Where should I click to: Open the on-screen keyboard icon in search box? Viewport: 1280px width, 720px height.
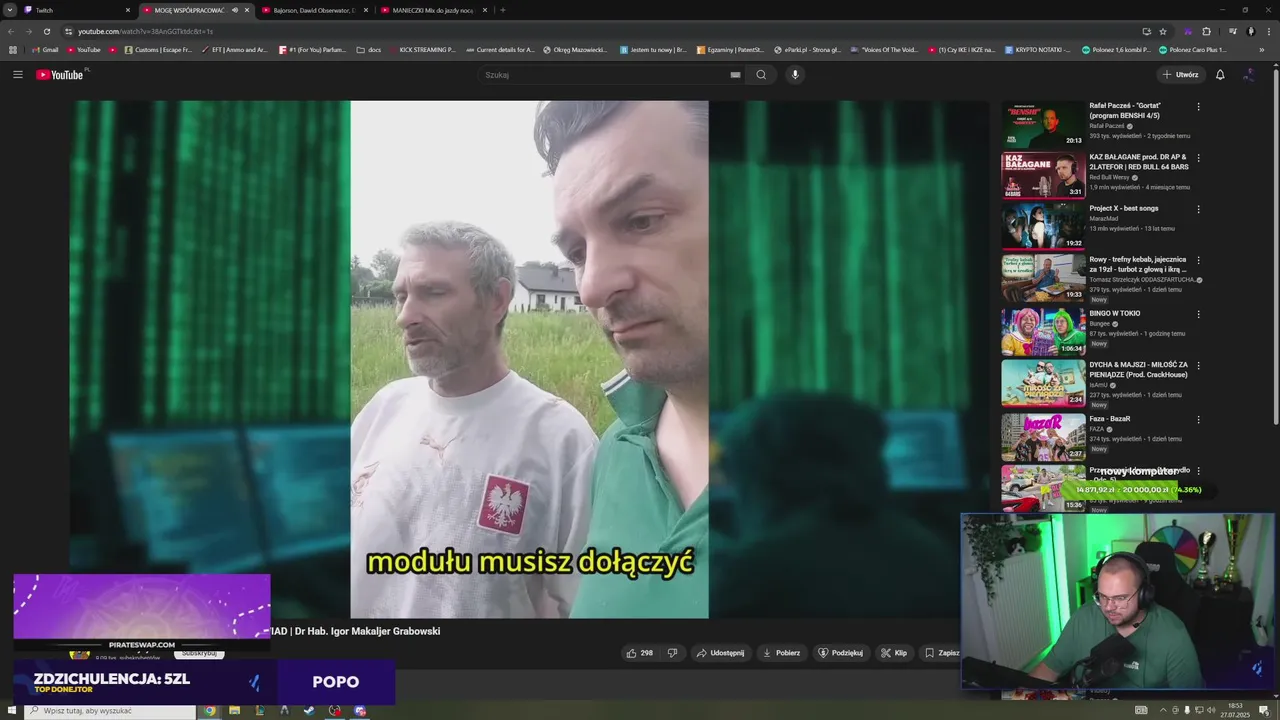click(x=735, y=74)
